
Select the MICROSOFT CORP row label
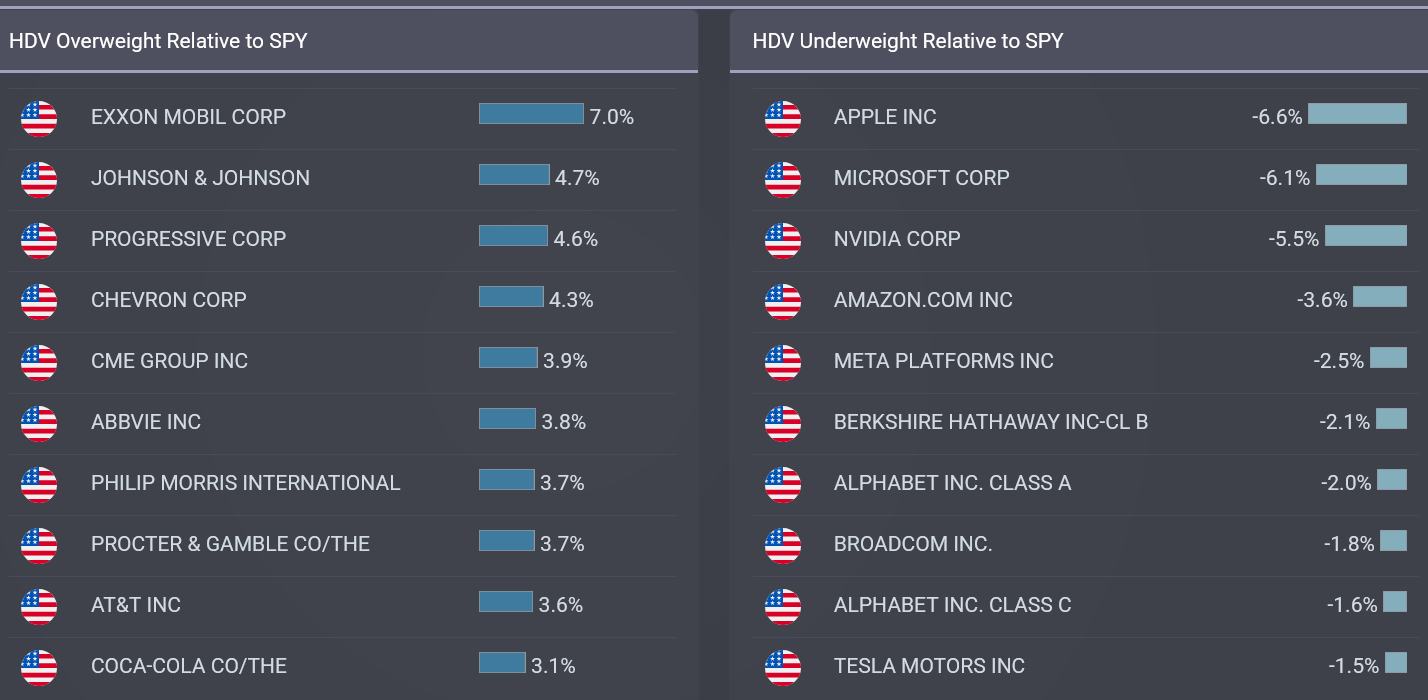click(921, 178)
